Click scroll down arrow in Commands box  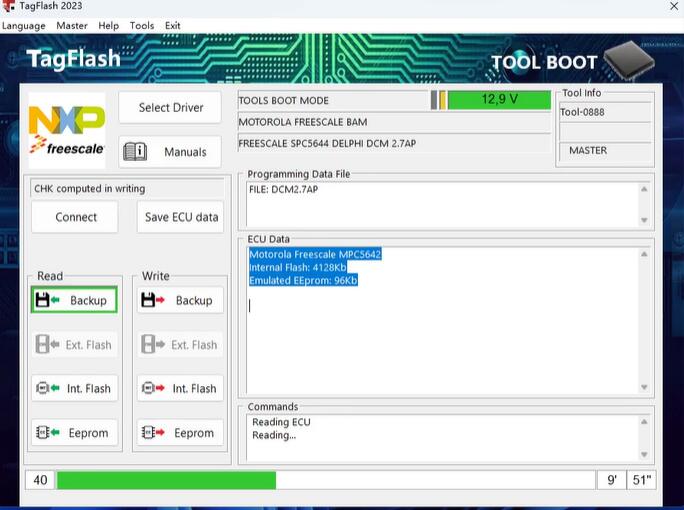click(644, 455)
